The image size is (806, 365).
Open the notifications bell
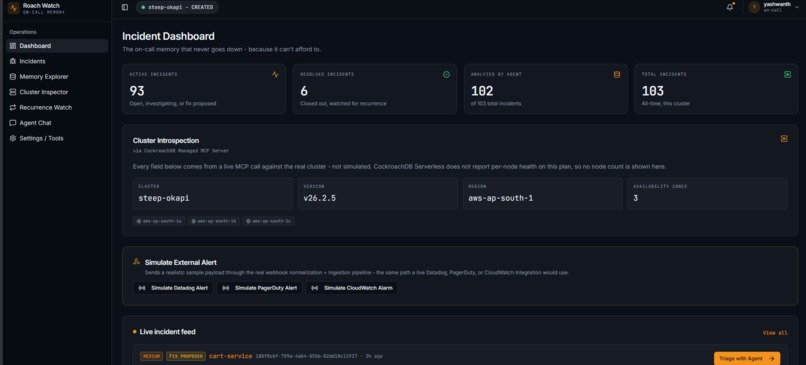point(730,7)
